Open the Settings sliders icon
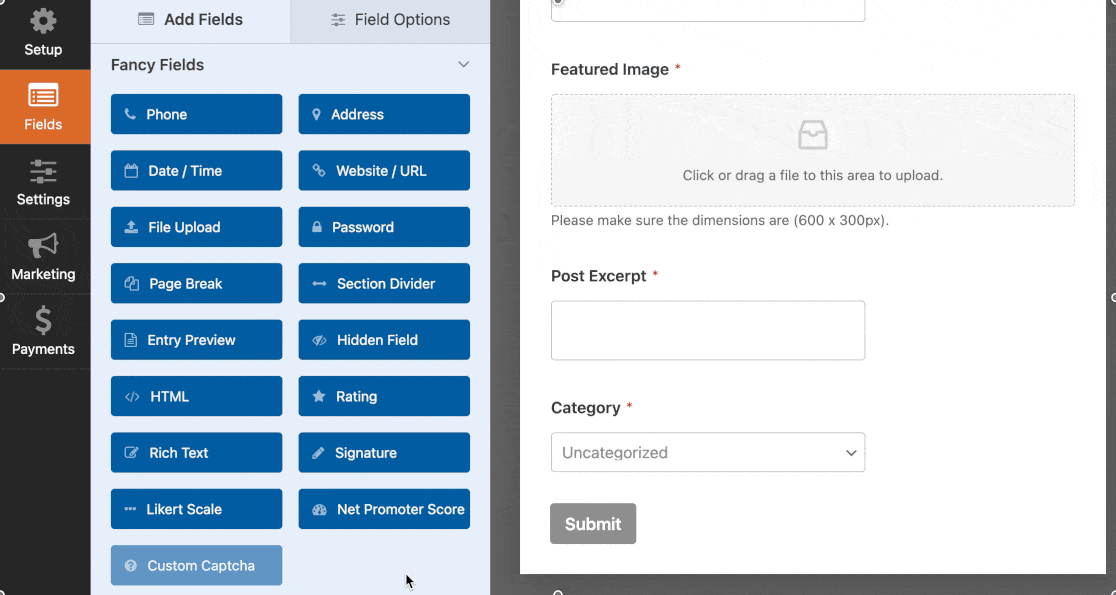1116x595 pixels. coord(43,172)
